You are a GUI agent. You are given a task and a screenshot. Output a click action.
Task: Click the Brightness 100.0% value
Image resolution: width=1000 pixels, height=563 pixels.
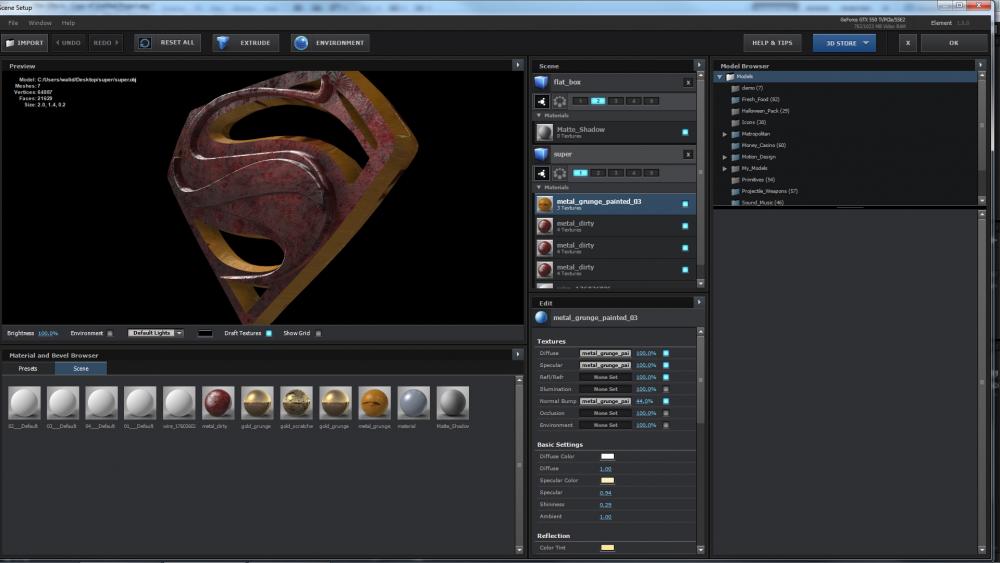click(48, 333)
